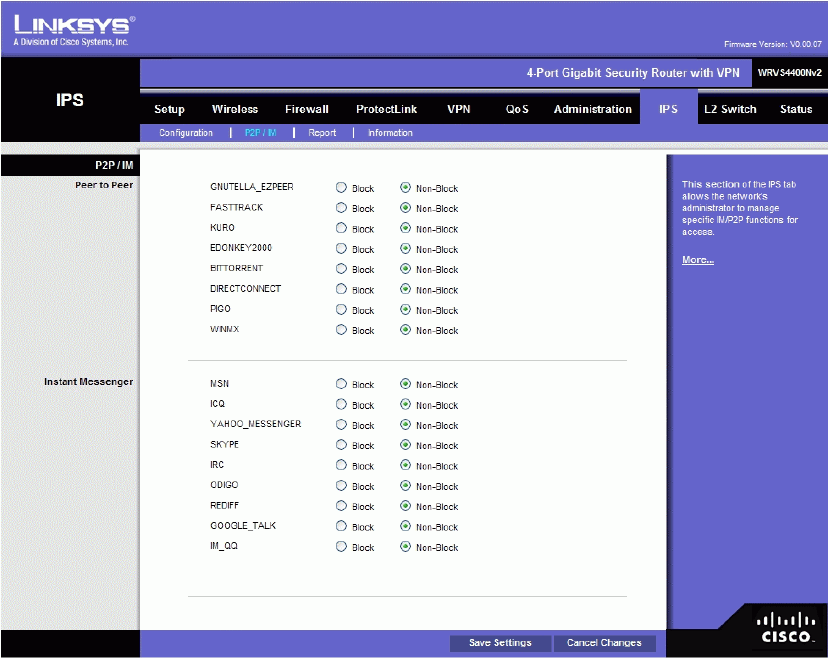828x658 pixels.
Task: Set ODIGO to Block
Action: 341,485
